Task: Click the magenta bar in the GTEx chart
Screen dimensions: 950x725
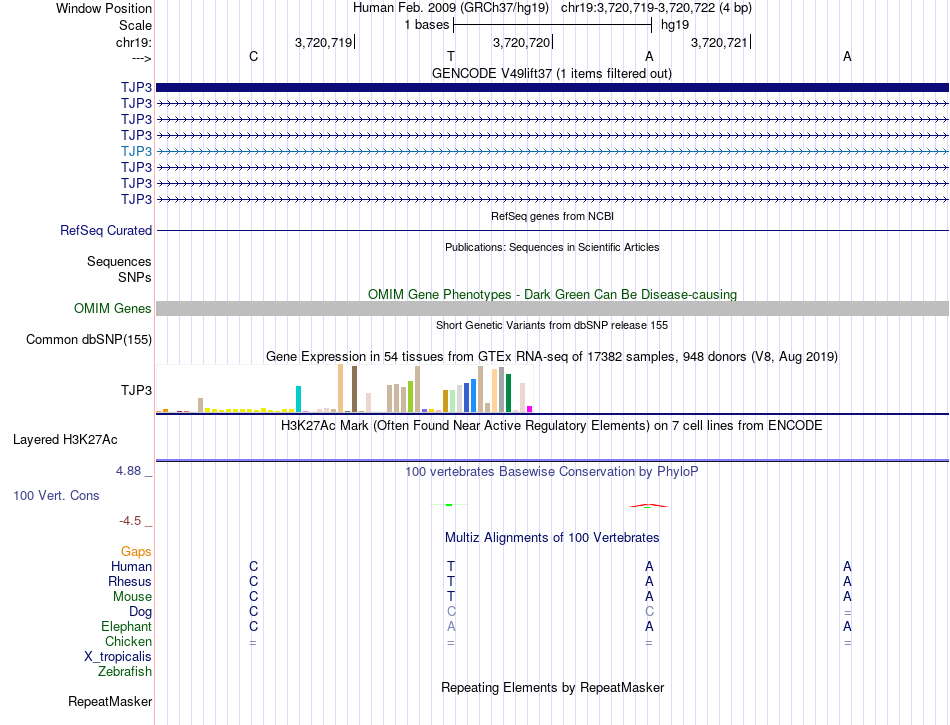Action: pyautogui.click(x=530, y=409)
